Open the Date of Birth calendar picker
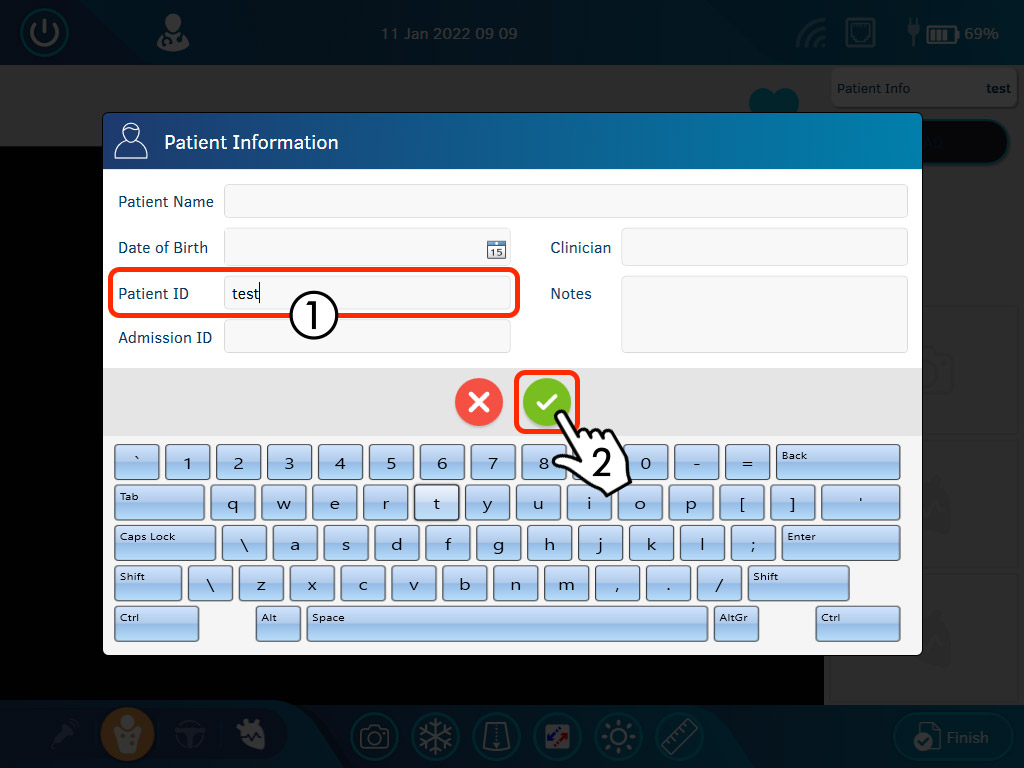The width and height of the screenshot is (1024, 768). click(496, 249)
